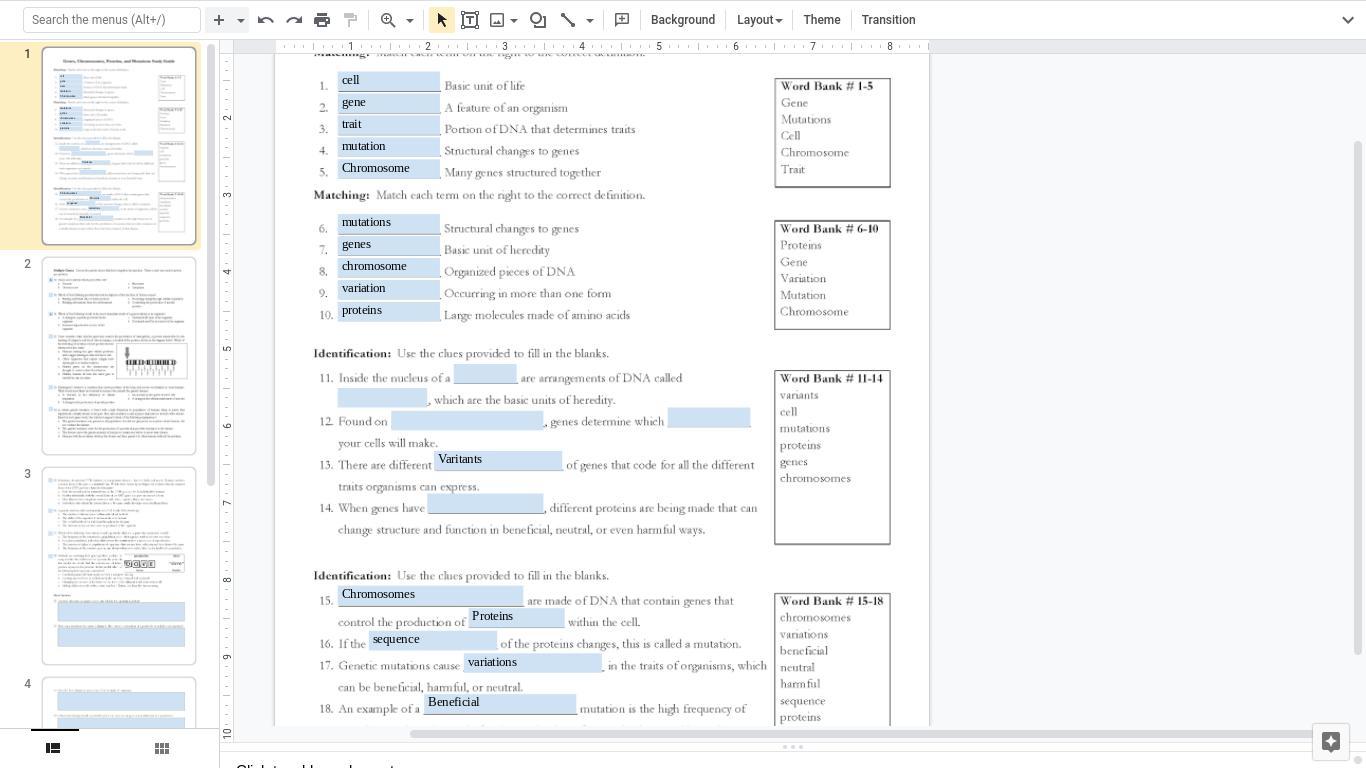This screenshot has width=1366, height=768.
Task: Switch to grid view
Action: click(162, 748)
